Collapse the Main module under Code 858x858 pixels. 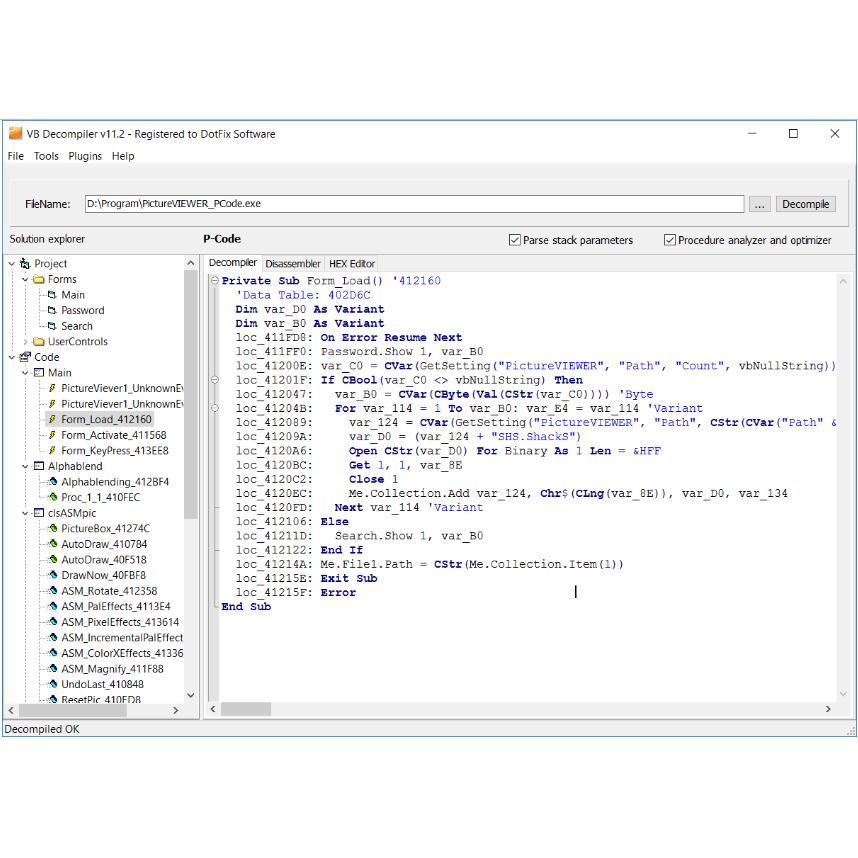25,373
